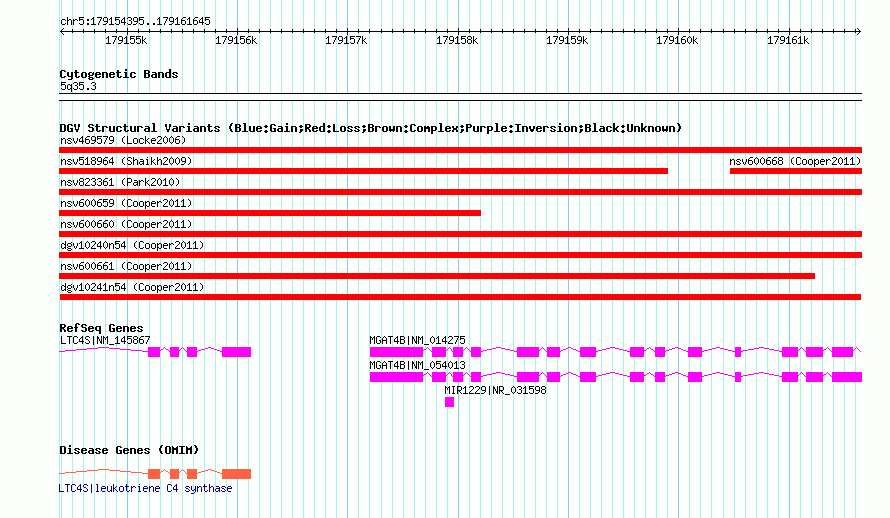
Task: Click the red bar under nsv518964 (Shaikh2009)
Action: point(363,171)
